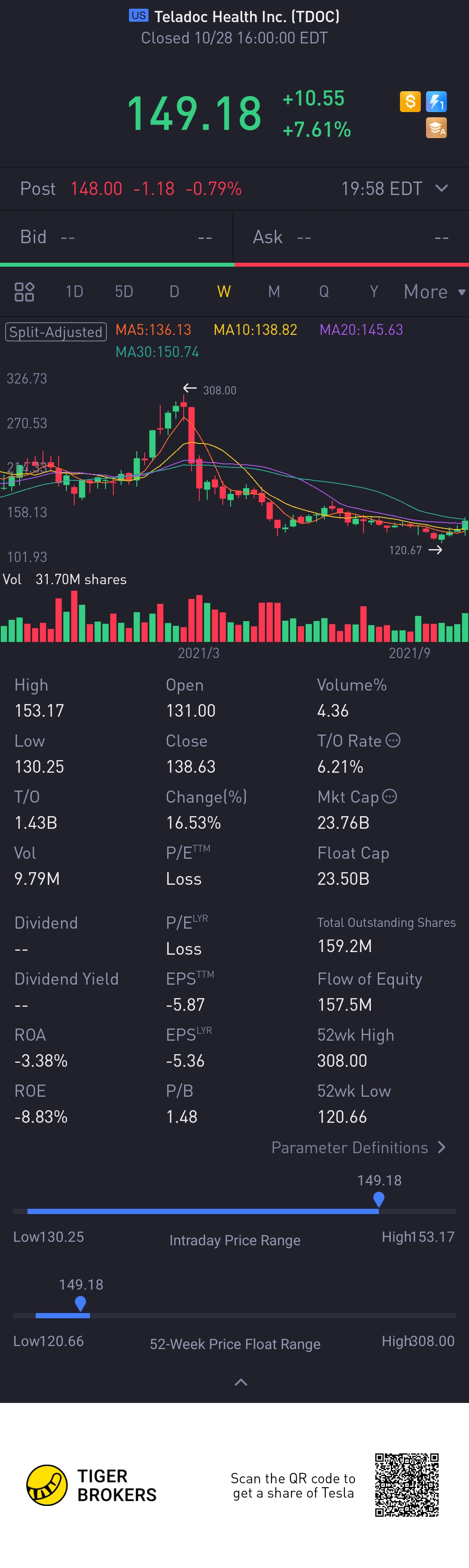Viewport: 469px width, 1568px height.
Task: Select the M monthly chart tab
Action: (x=274, y=291)
